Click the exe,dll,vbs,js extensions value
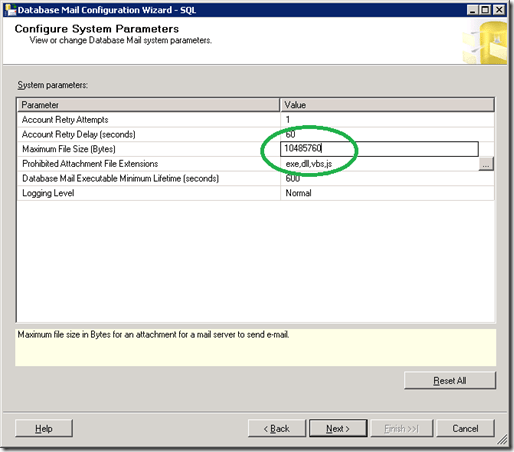514x452 pixels. click(309, 164)
